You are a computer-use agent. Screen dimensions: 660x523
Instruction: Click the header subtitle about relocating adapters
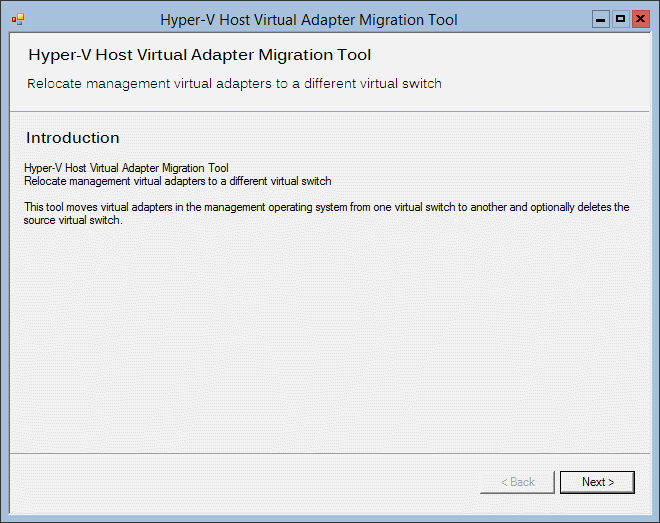pos(234,84)
